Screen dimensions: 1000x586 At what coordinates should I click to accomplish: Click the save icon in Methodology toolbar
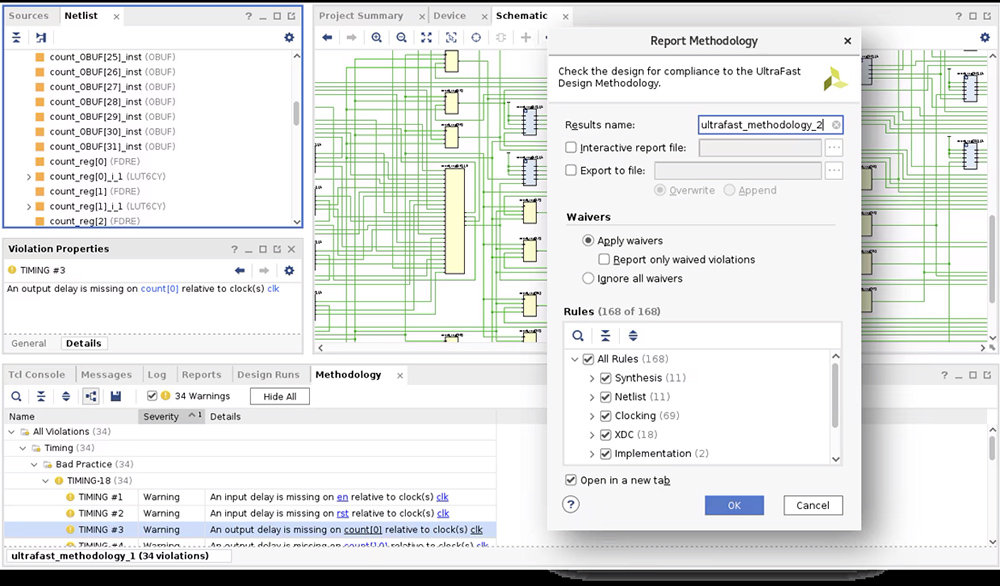[116, 397]
